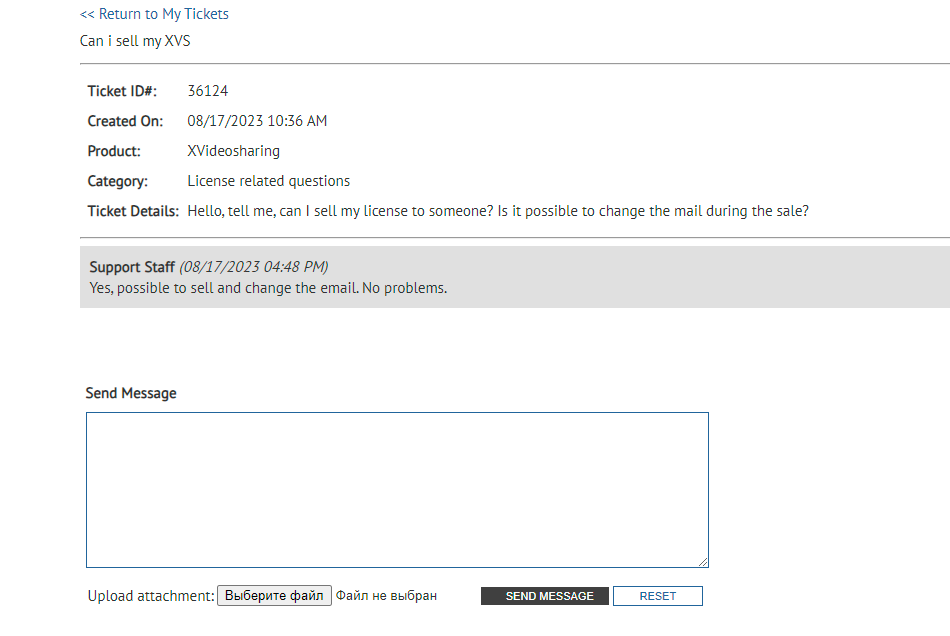Click the Ticket ID# field label
The width and height of the screenshot is (950, 636).
coord(122,91)
